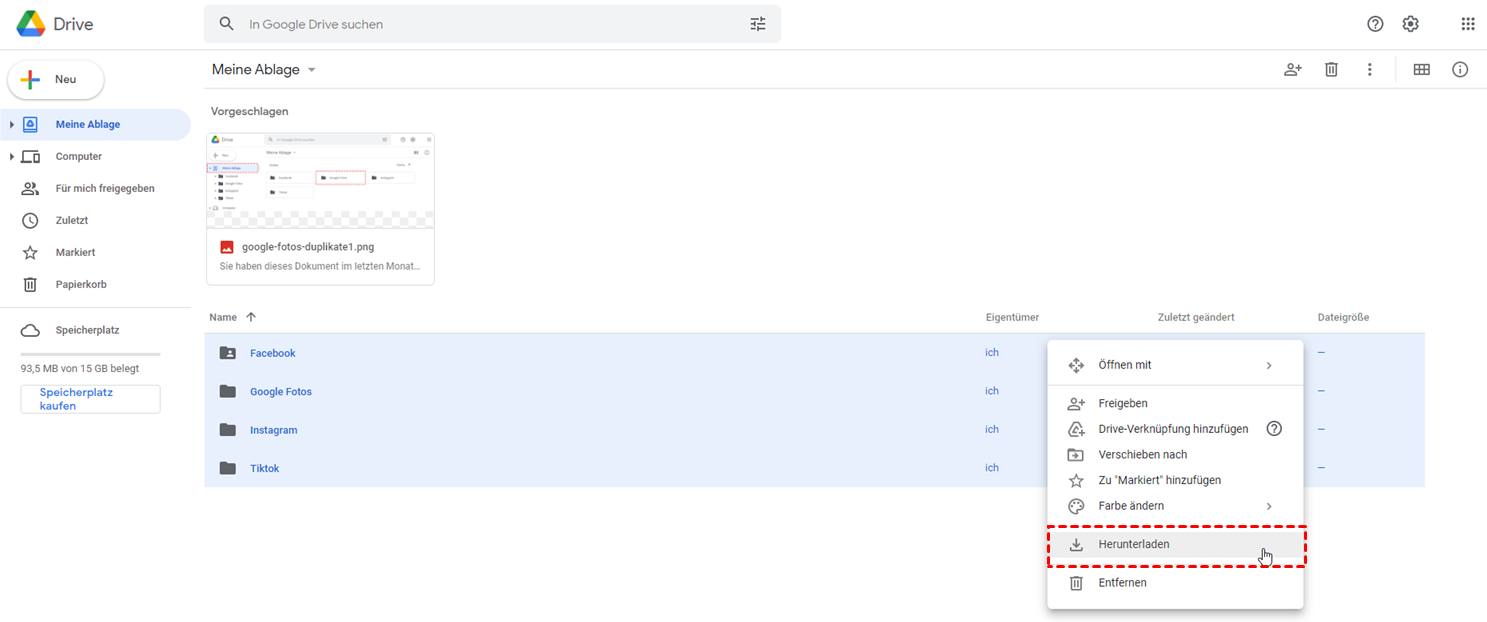The height and width of the screenshot is (622, 1487).
Task: Click the Zuletzt geändert column header
Action: 1196,317
